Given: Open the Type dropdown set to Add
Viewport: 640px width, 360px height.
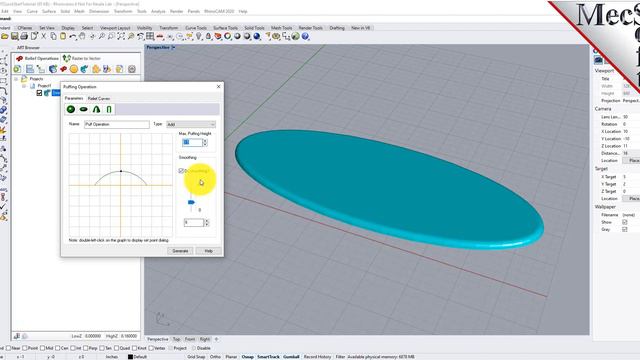Looking at the screenshot, I should (191, 124).
